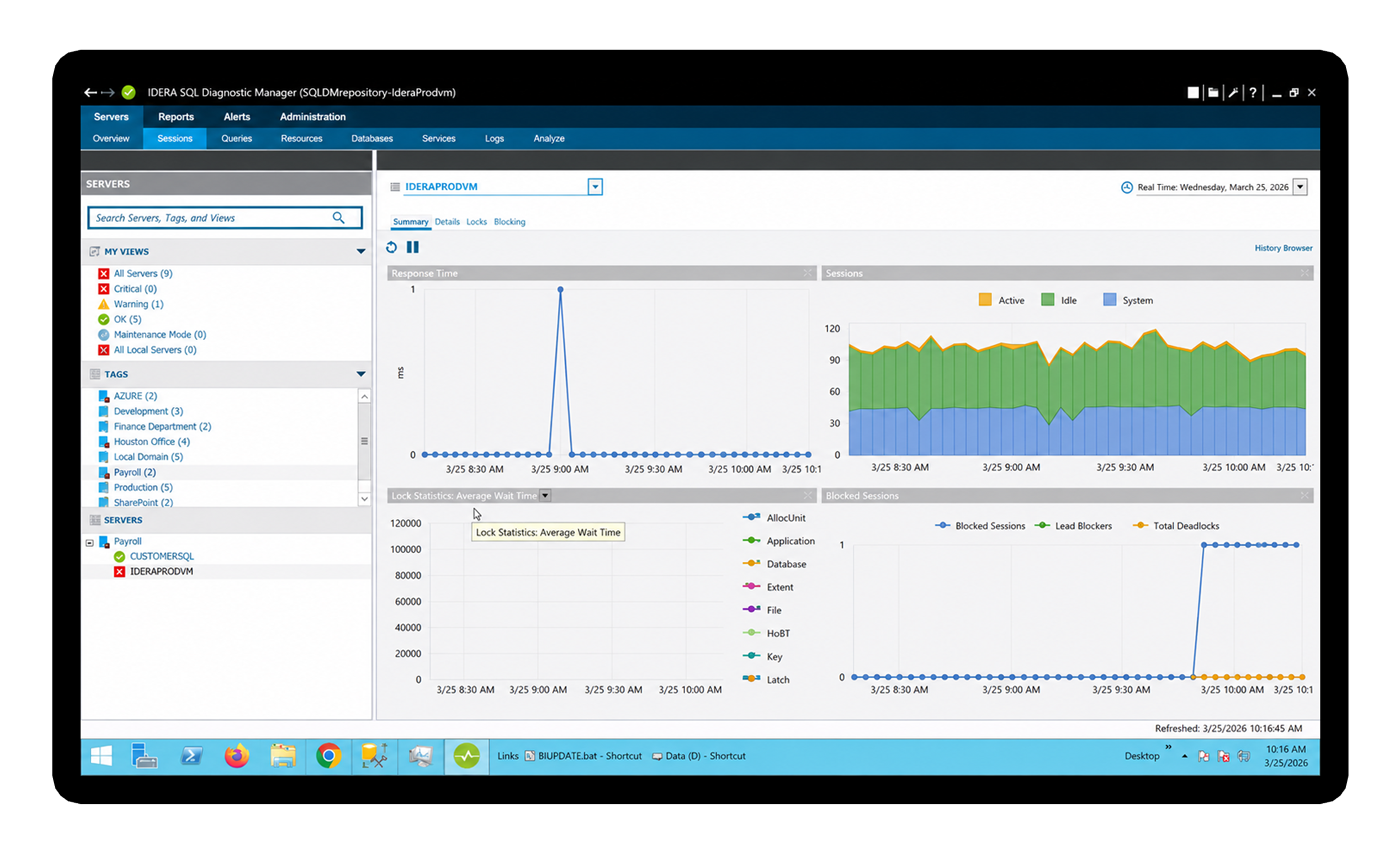Open the Lock Statistics chart type dropdown

pos(545,495)
